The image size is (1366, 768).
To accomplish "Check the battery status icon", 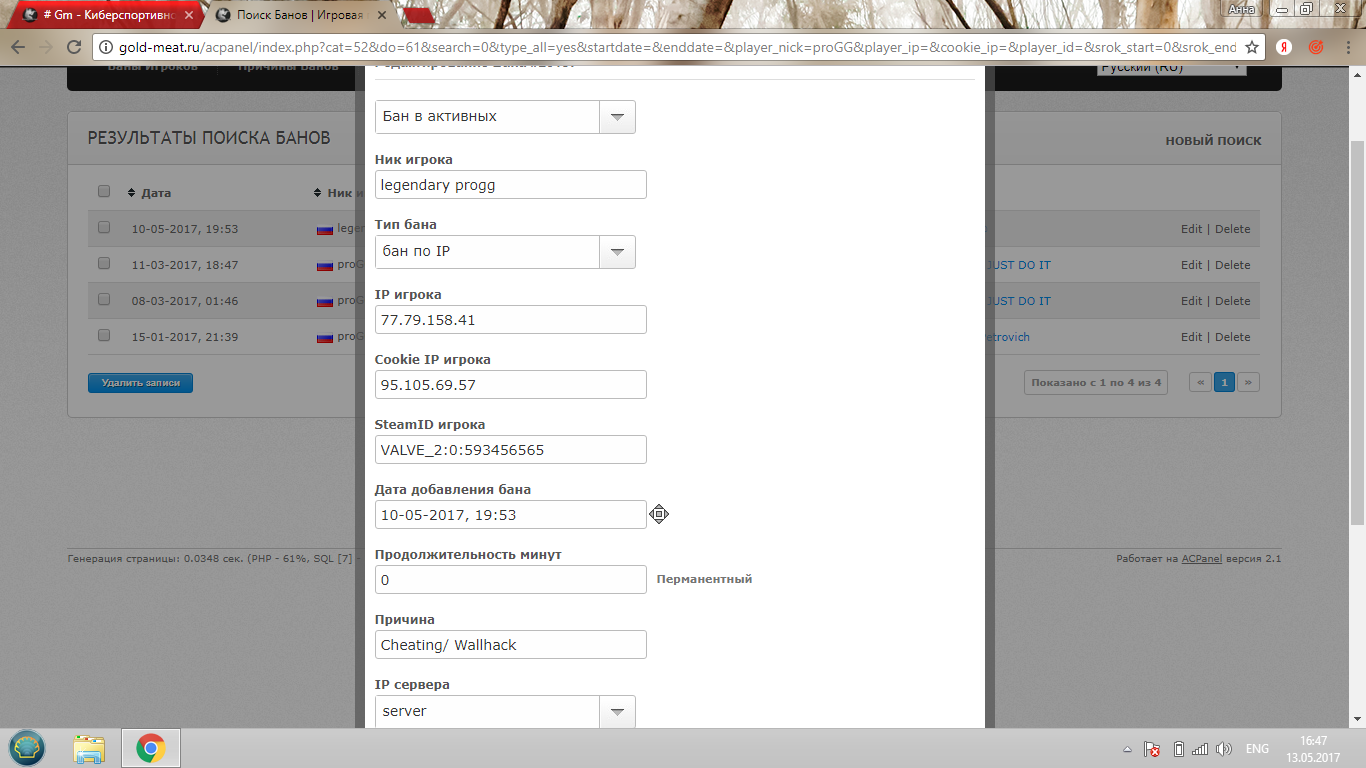I will [x=1178, y=749].
